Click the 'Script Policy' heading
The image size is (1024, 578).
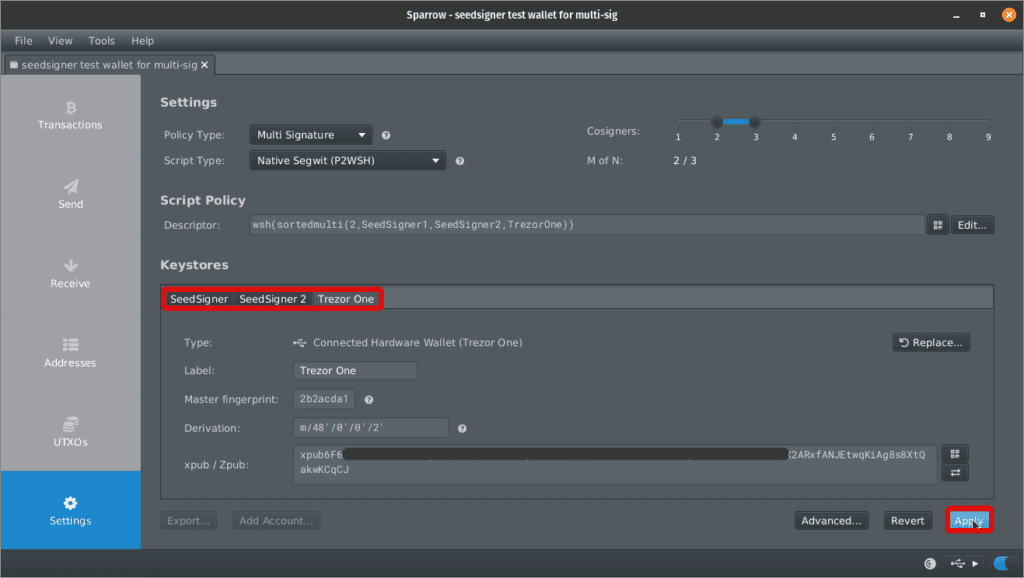[x=203, y=201]
